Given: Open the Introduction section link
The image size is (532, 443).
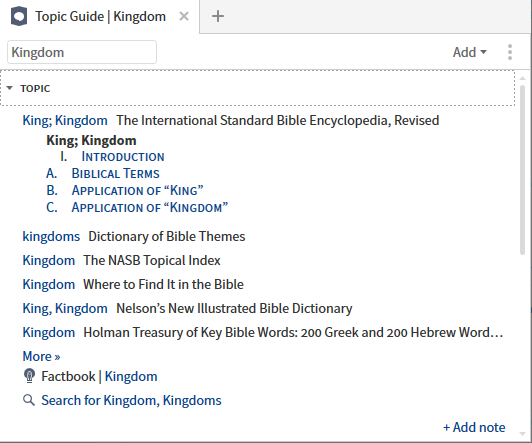Looking at the screenshot, I should tap(123, 157).
